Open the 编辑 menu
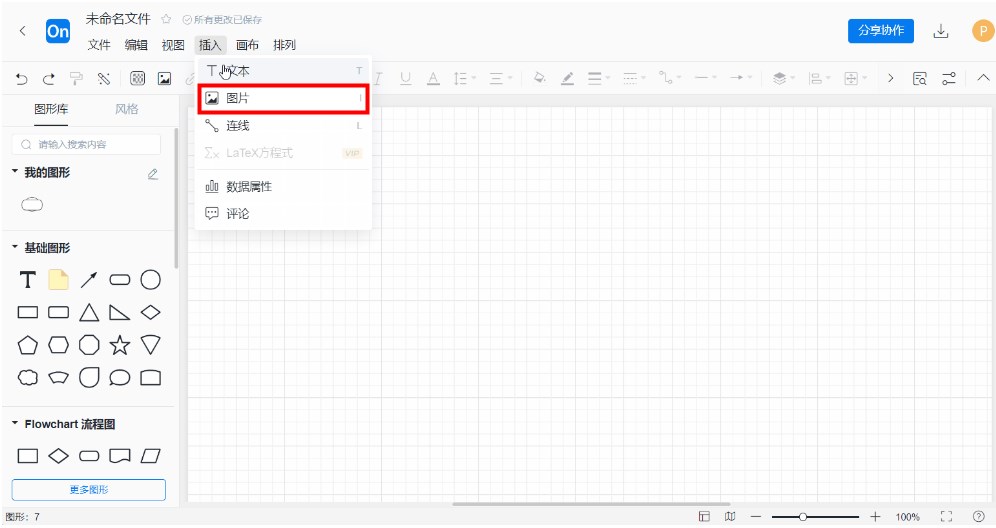Viewport: 996px width, 528px height. [x=136, y=45]
